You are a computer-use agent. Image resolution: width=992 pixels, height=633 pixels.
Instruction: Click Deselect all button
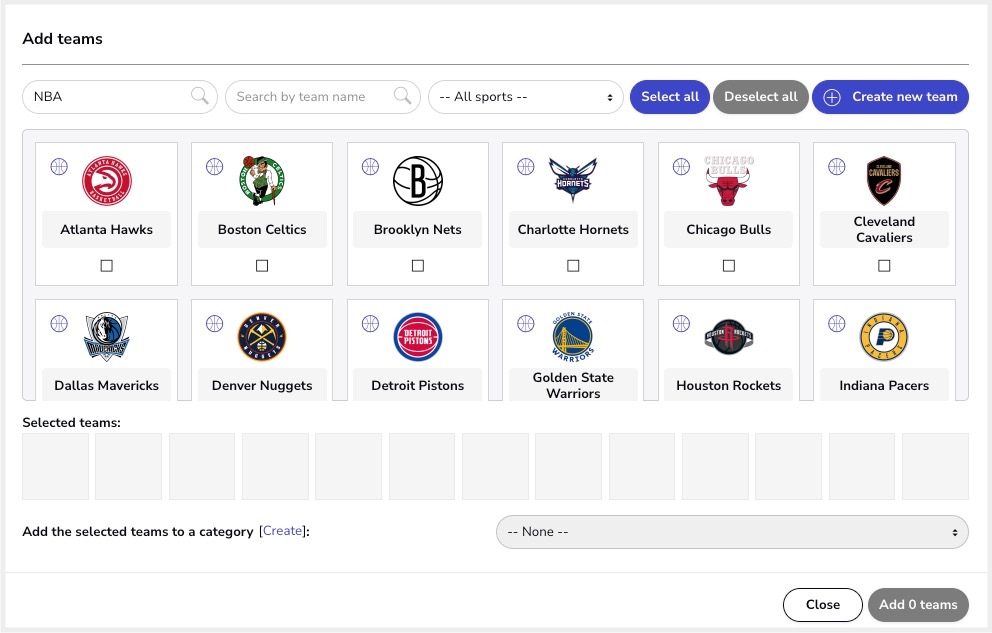760,97
